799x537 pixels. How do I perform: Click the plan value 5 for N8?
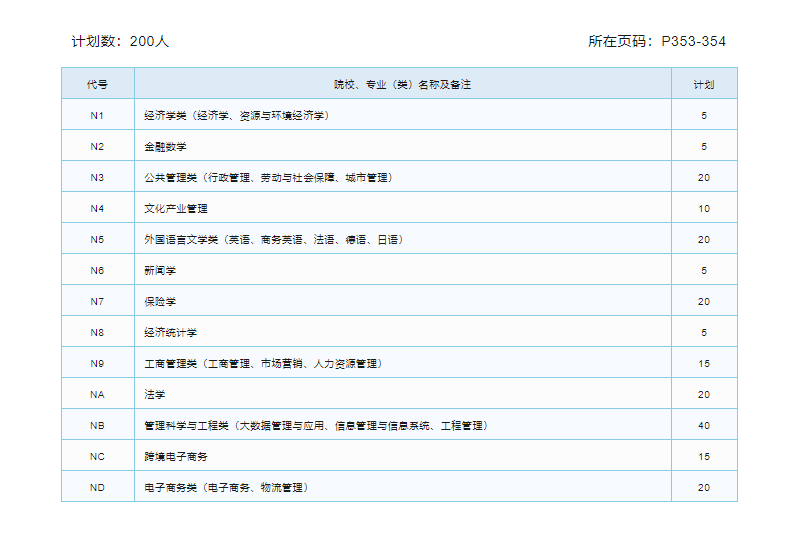[x=704, y=333]
